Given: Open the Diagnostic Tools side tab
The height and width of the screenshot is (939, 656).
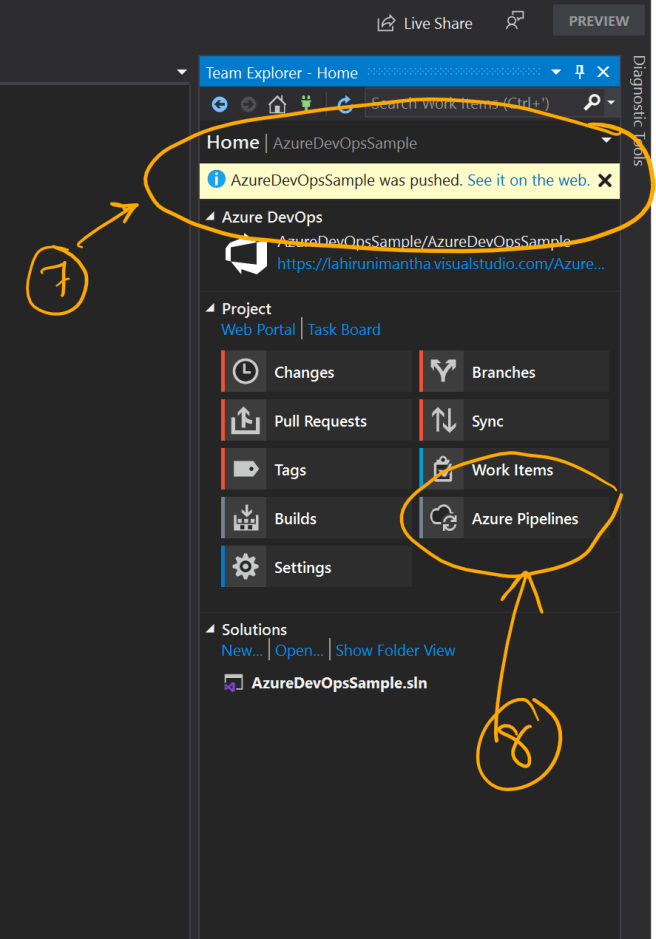Looking at the screenshot, I should [x=639, y=110].
